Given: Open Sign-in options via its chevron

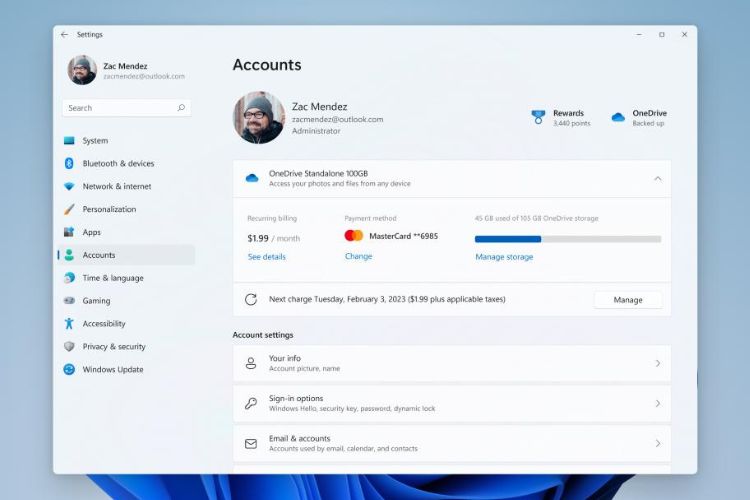Looking at the screenshot, I should [658, 403].
